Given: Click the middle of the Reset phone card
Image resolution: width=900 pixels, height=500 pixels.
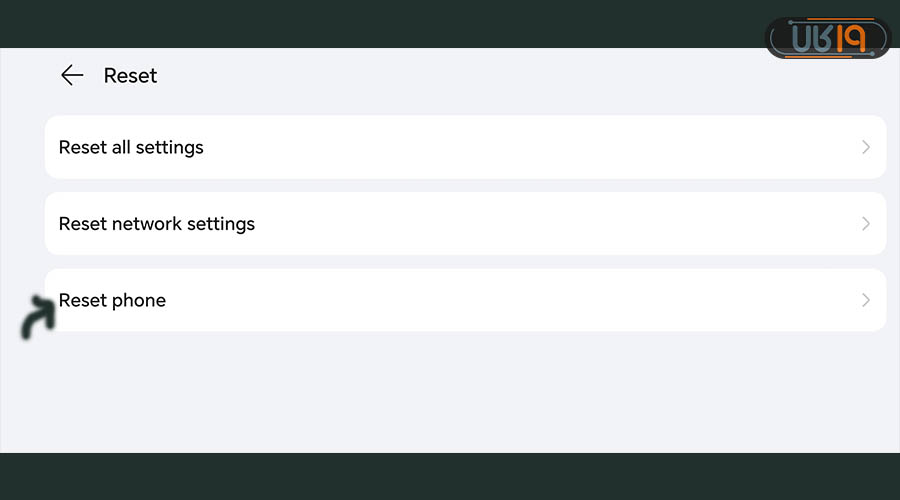Looking at the screenshot, I should (465, 300).
